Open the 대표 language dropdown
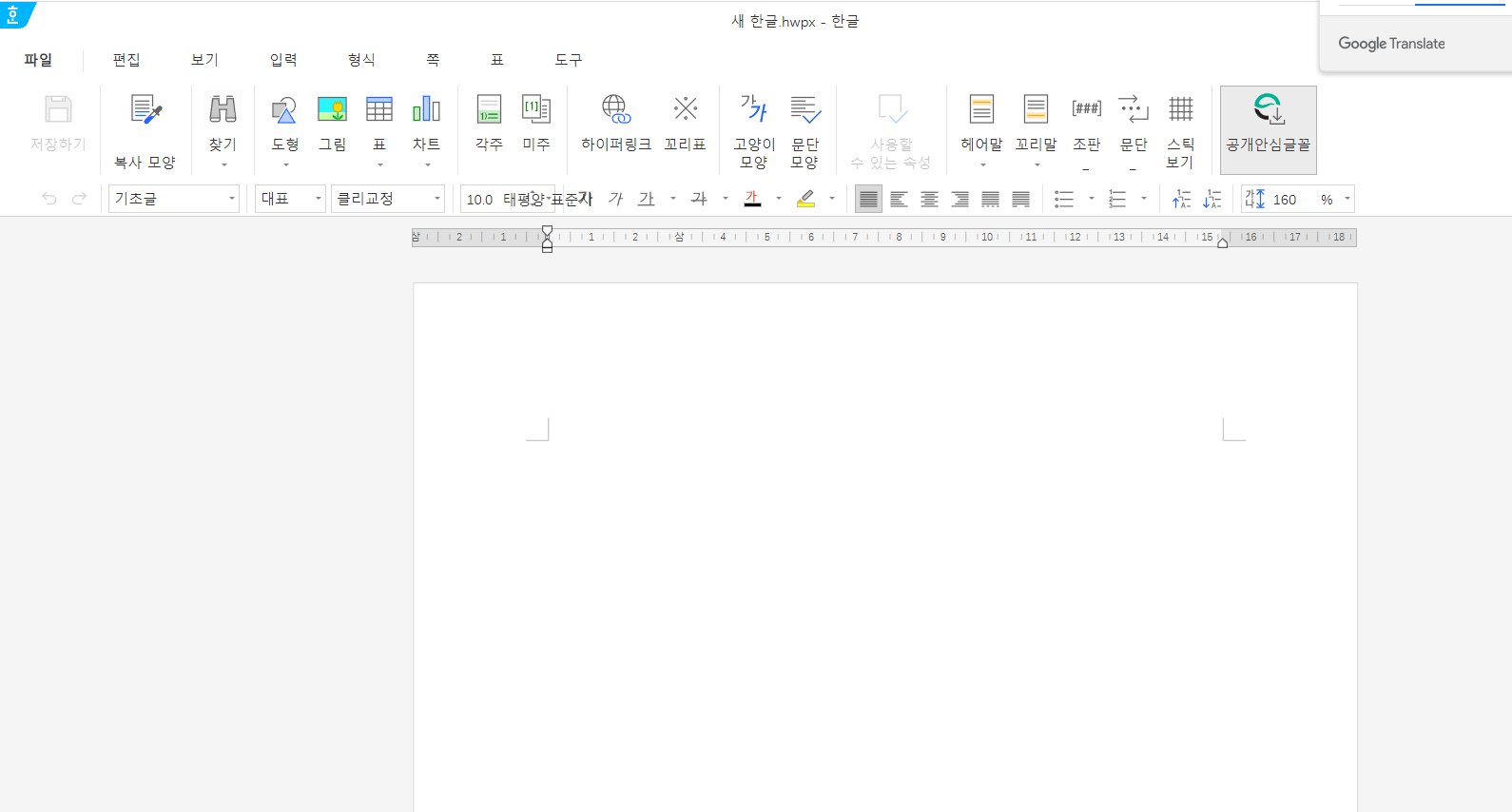Image resolution: width=1512 pixels, height=812 pixels. tap(291, 199)
